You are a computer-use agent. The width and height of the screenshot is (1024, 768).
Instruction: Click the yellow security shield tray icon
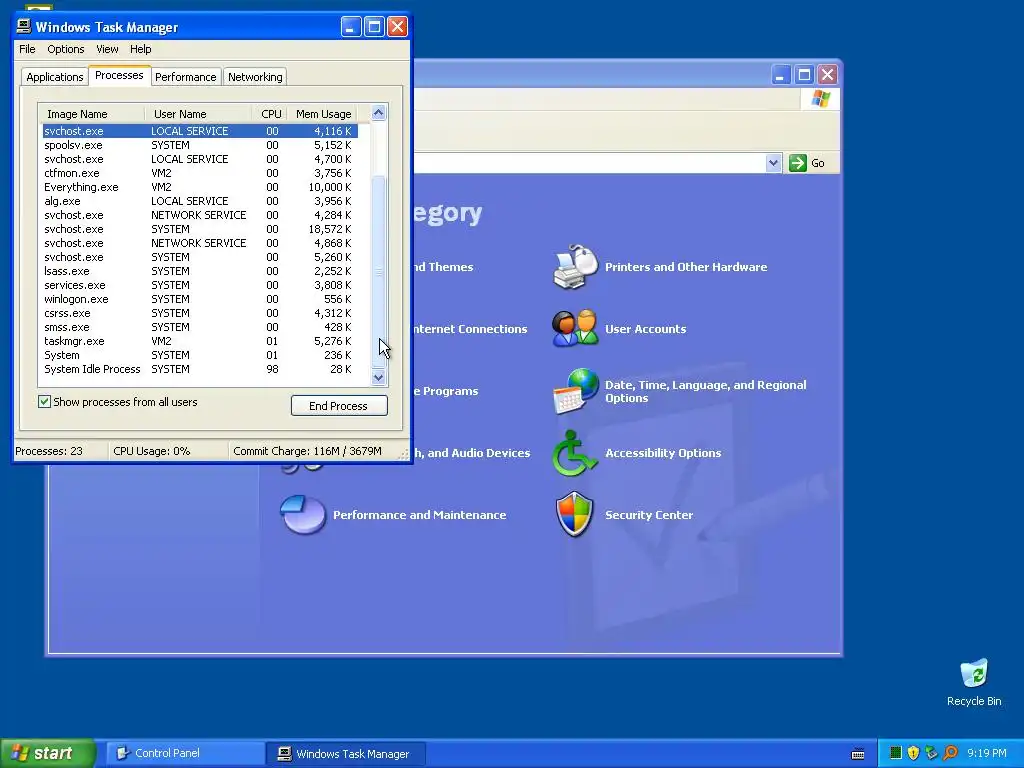(914, 753)
